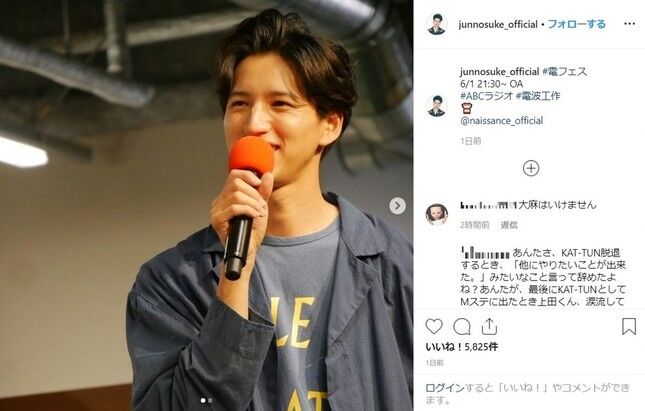The width and height of the screenshot is (645, 411).
Task: Click the commenter's avatar beside 大麻はいけません
Action: [x=436, y=214]
